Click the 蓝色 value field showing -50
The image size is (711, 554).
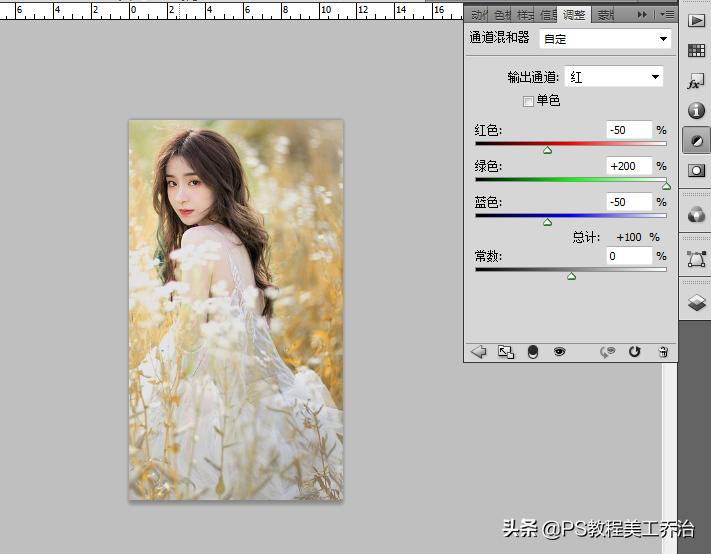click(x=629, y=202)
